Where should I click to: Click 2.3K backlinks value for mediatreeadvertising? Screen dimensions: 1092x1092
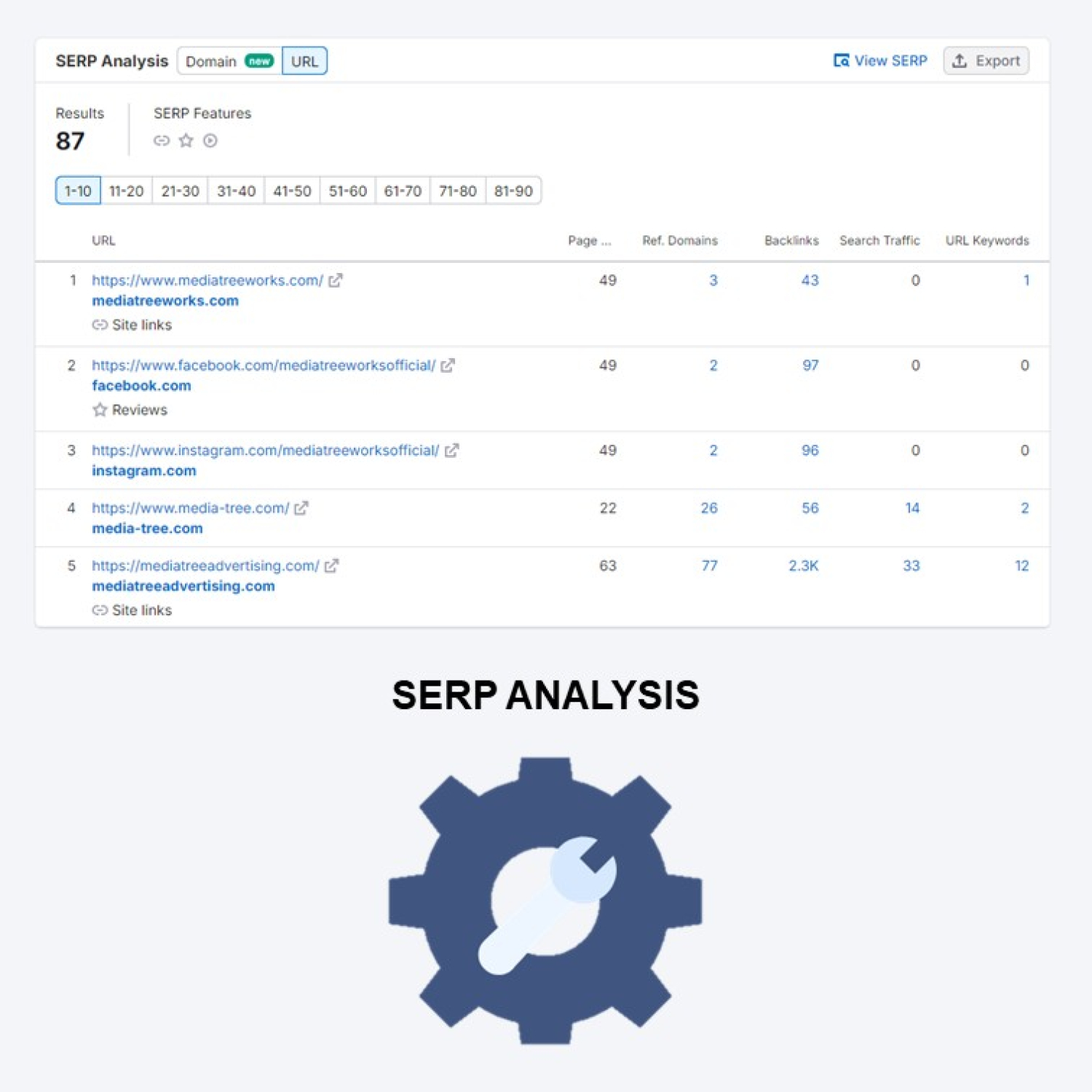pyautogui.click(x=803, y=566)
